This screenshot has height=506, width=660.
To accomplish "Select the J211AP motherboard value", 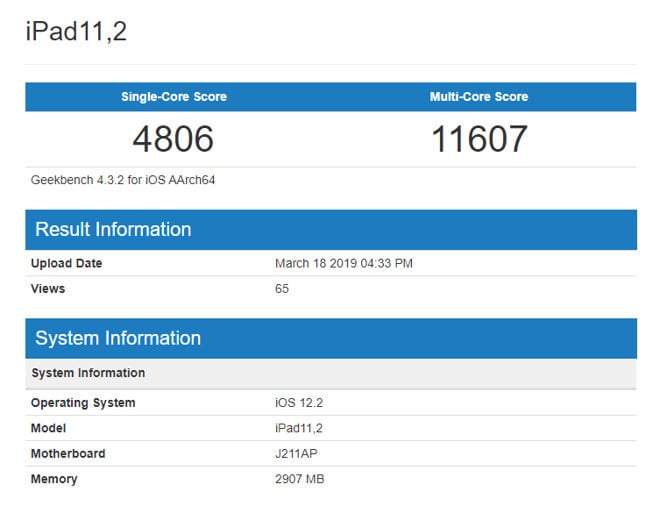I will (296, 453).
